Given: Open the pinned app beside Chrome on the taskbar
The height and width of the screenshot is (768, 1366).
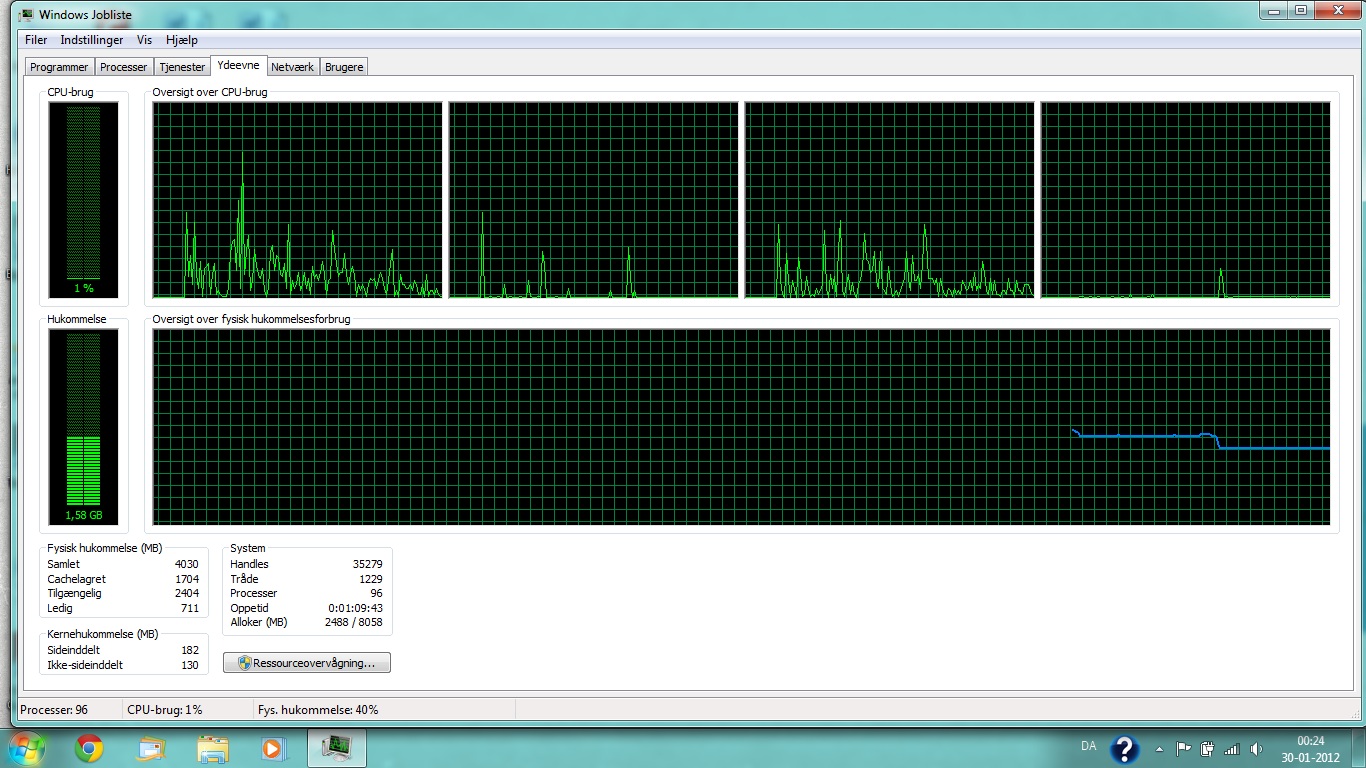Looking at the screenshot, I should tap(151, 748).
